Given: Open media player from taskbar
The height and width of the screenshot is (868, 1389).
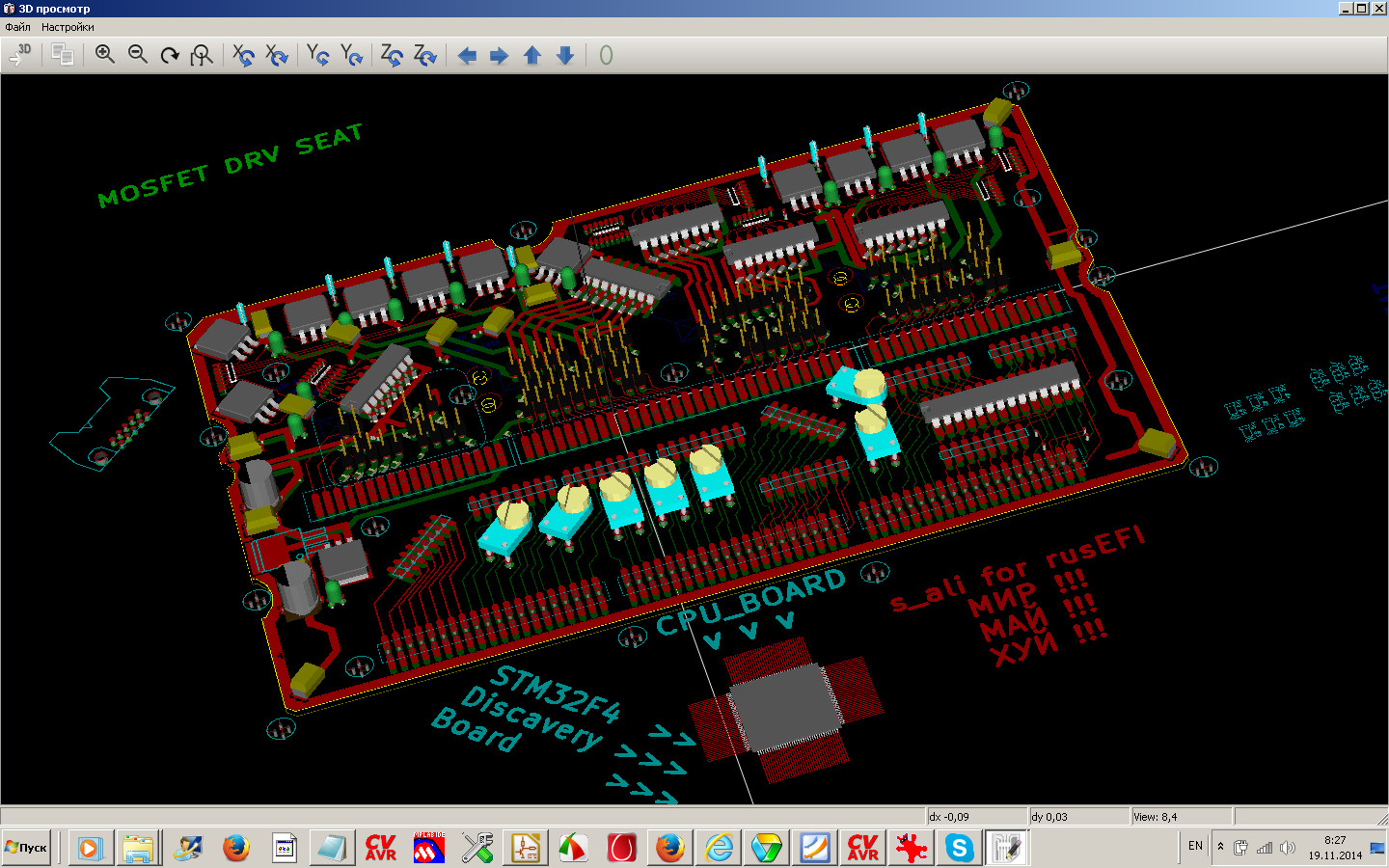Looking at the screenshot, I should (90, 848).
